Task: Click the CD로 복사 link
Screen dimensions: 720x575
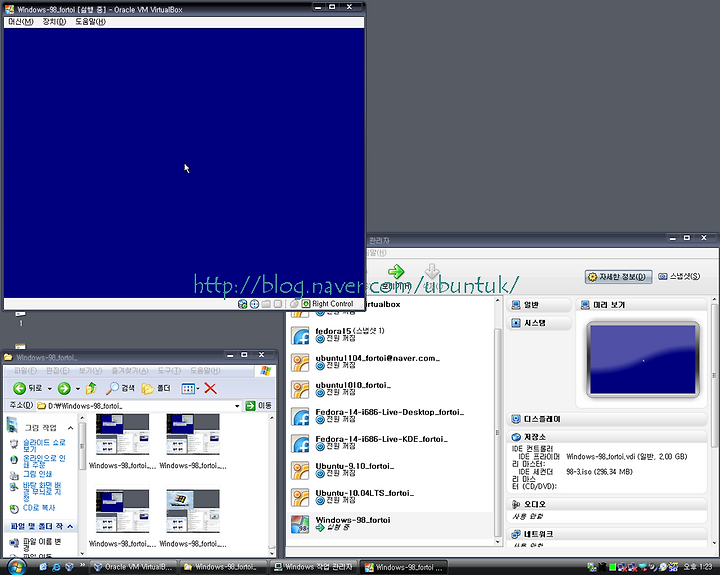Action: (39, 508)
